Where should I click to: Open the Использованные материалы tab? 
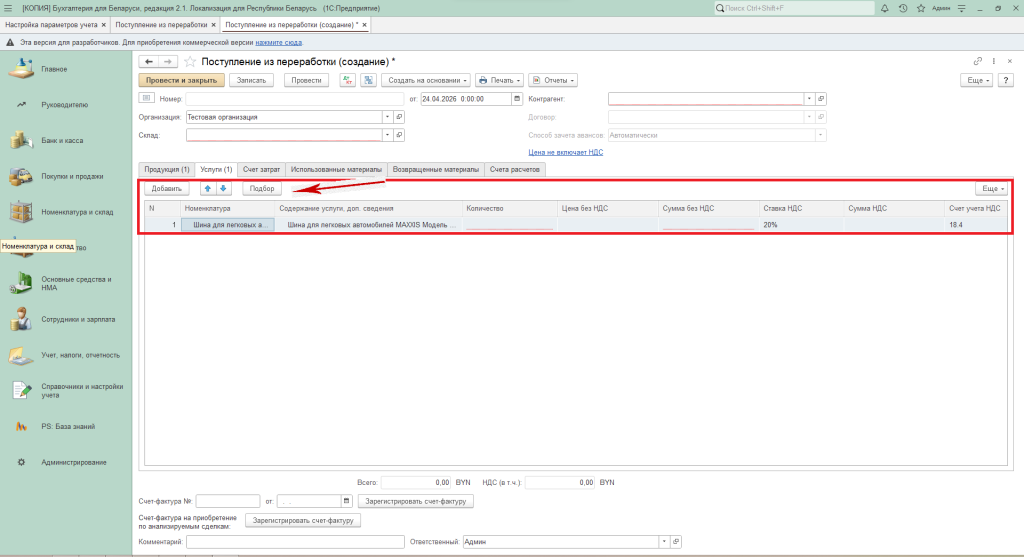pyautogui.click(x=336, y=169)
